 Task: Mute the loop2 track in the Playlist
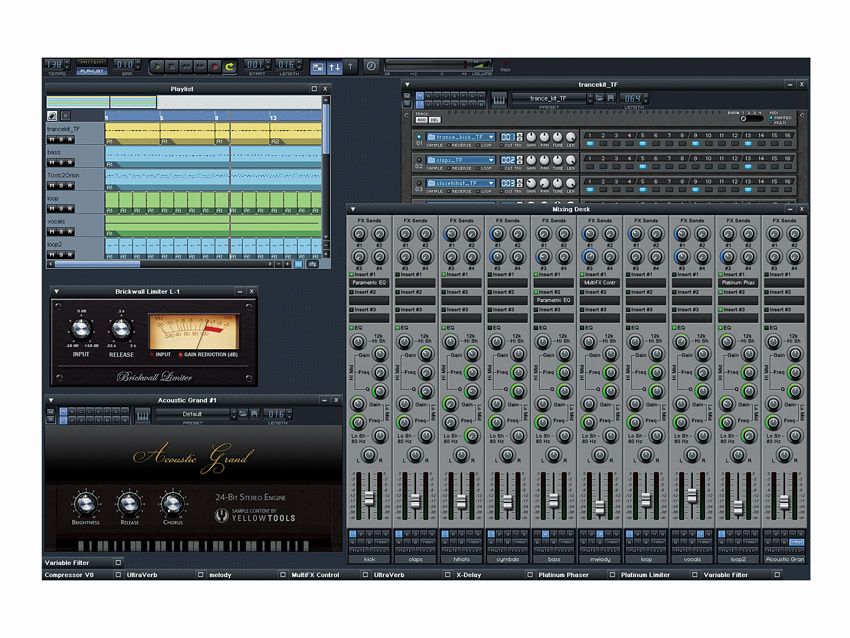coord(53,255)
